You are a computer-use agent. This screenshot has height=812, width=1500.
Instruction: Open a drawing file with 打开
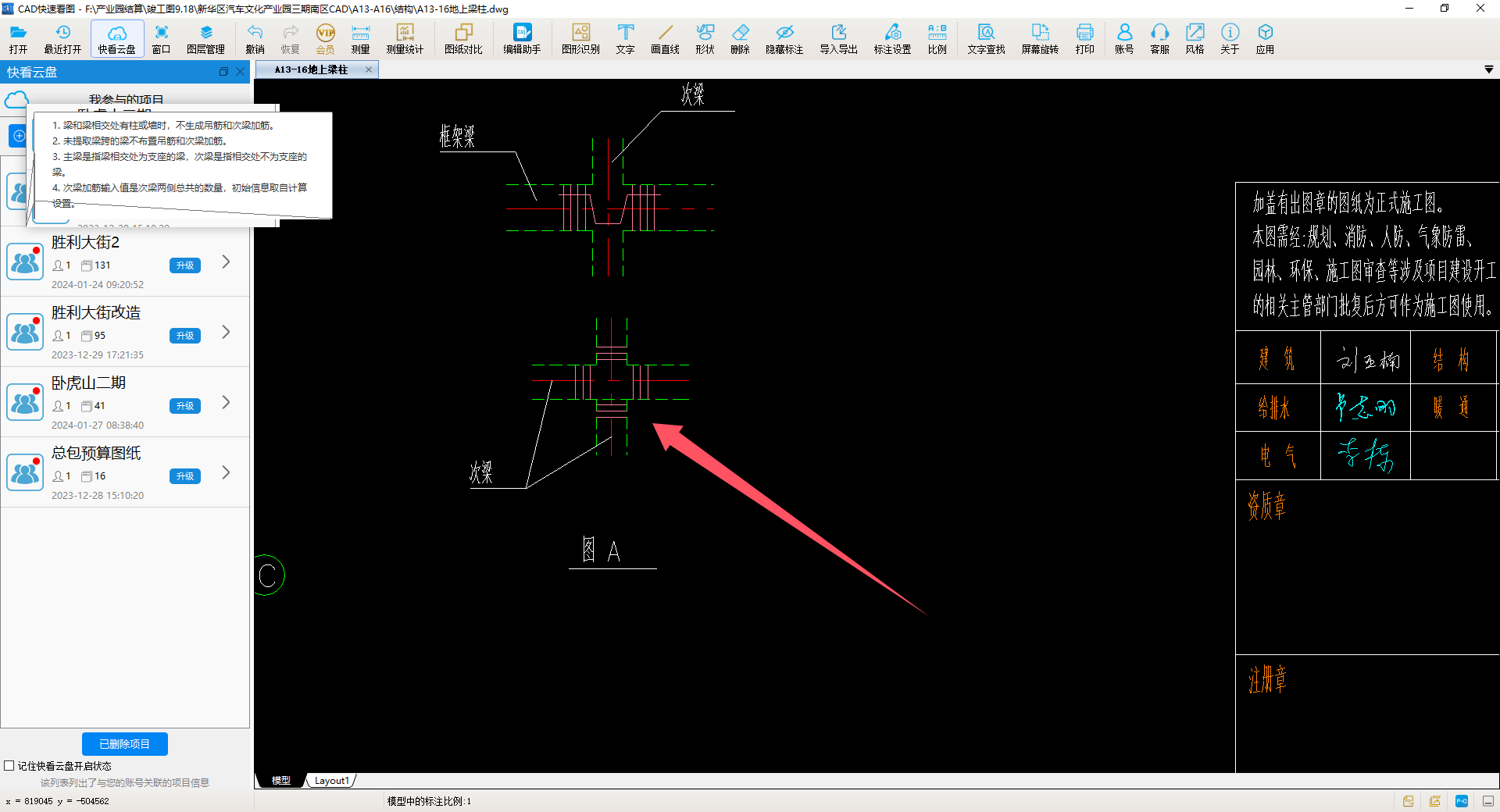click(x=18, y=39)
